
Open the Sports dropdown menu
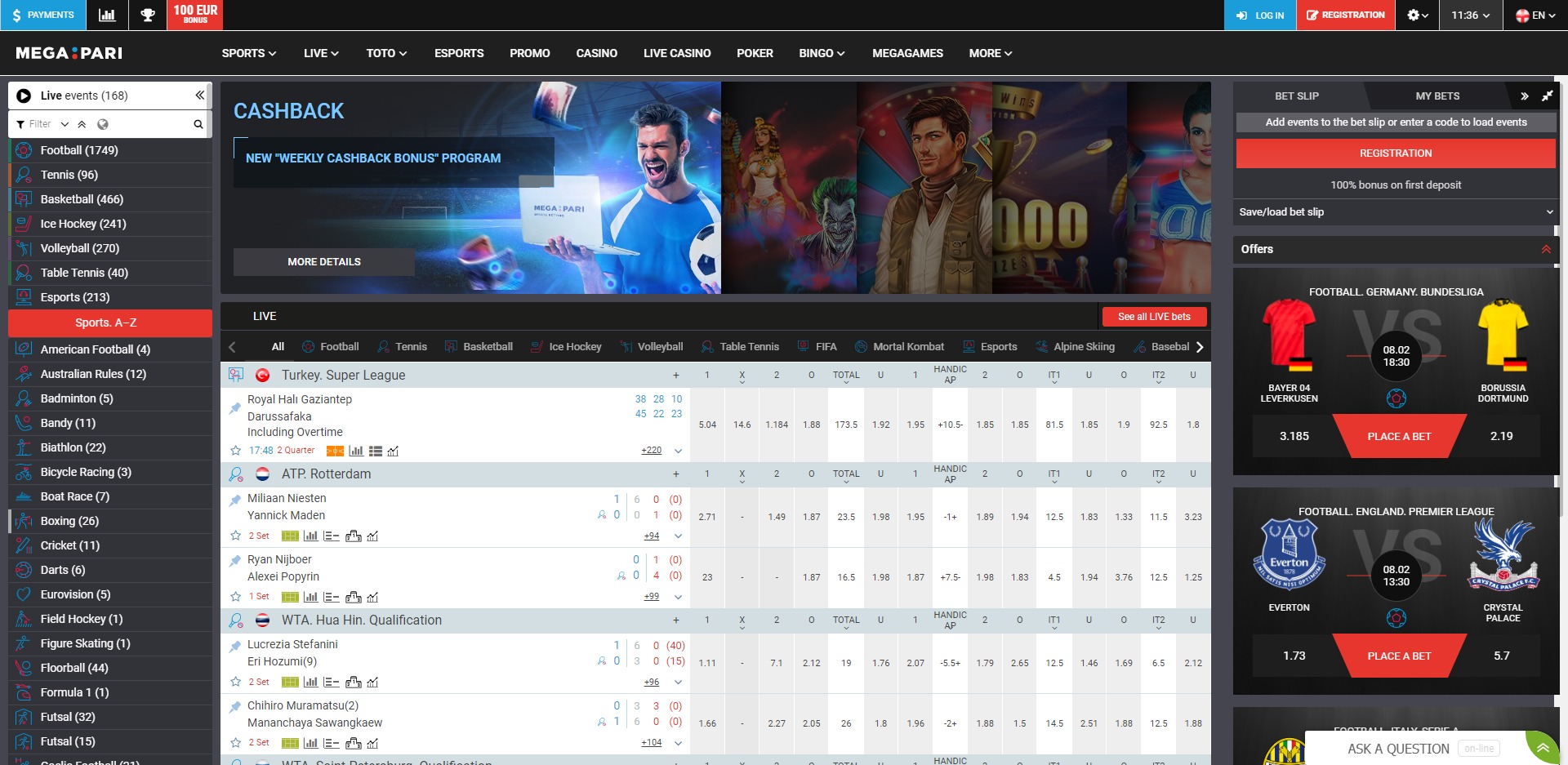tap(249, 53)
